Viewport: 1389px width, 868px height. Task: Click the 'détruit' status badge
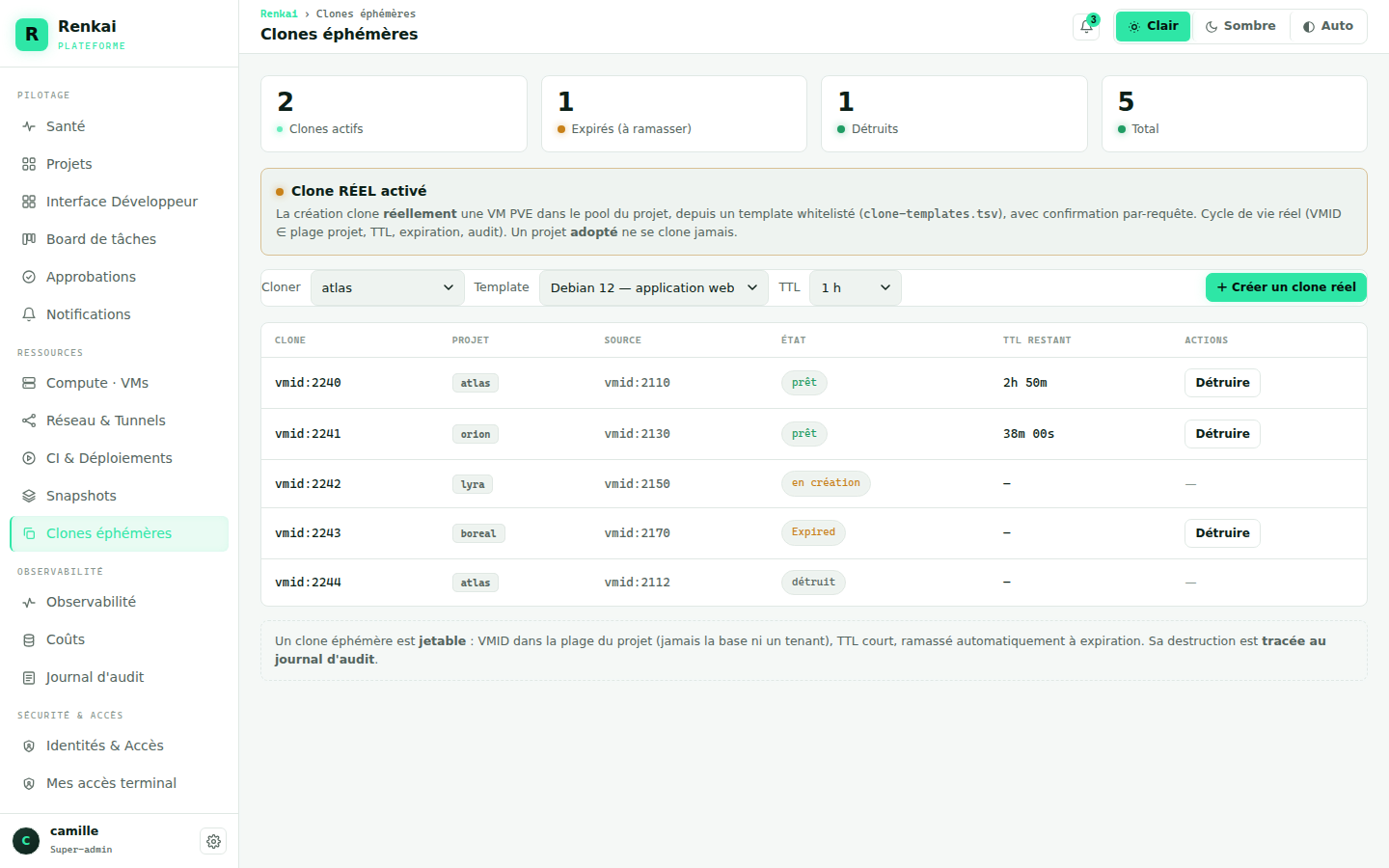click(813, 583)
